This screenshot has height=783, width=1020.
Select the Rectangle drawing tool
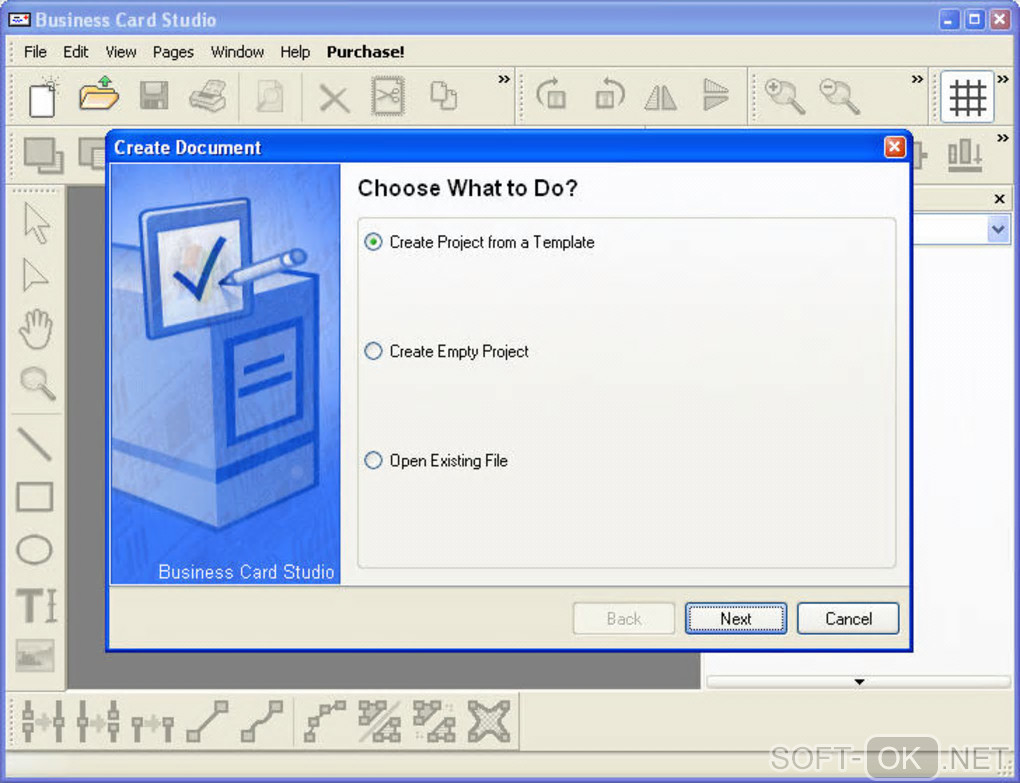(x=34, y=497)
